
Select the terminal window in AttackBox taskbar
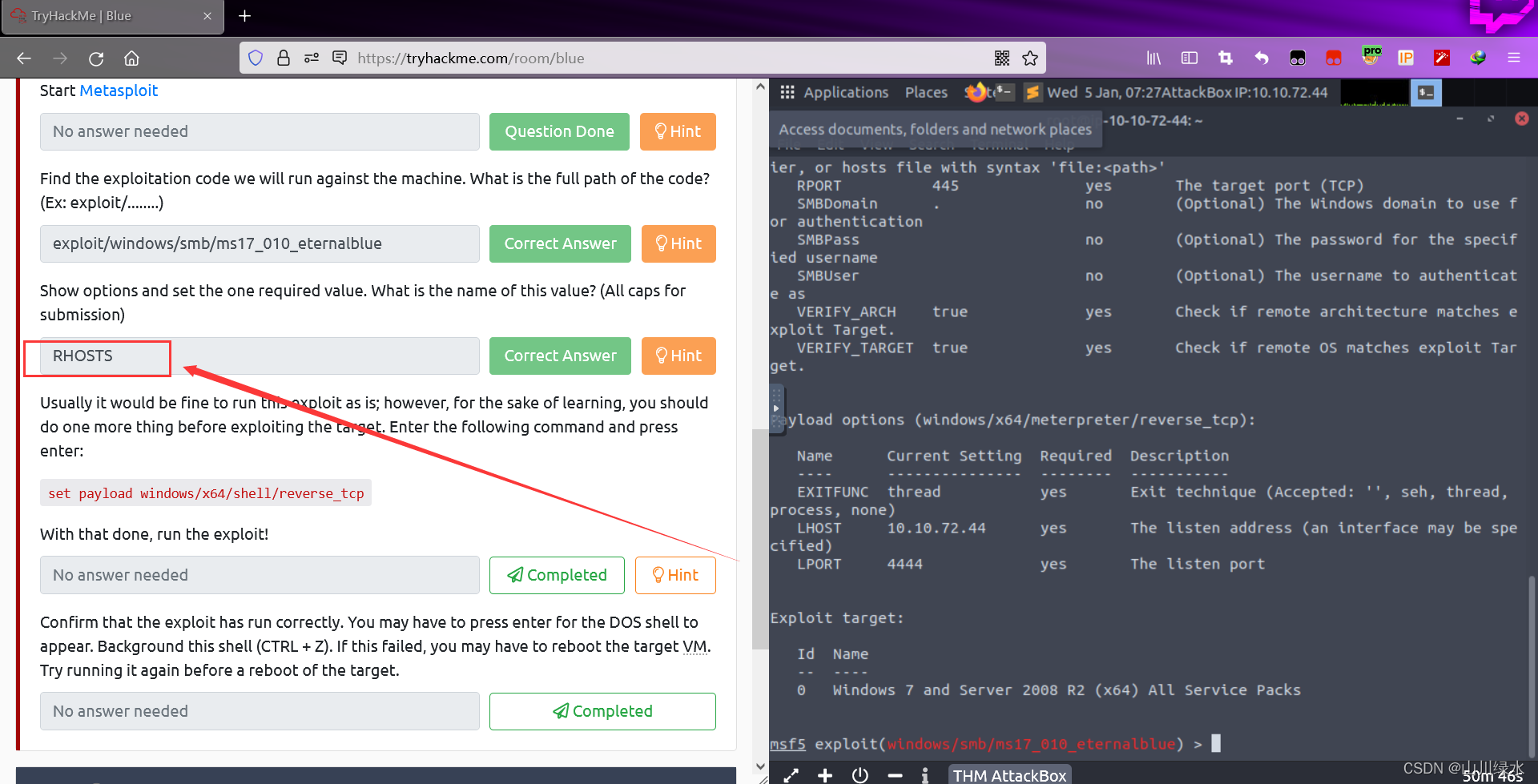click(1426, 92)
